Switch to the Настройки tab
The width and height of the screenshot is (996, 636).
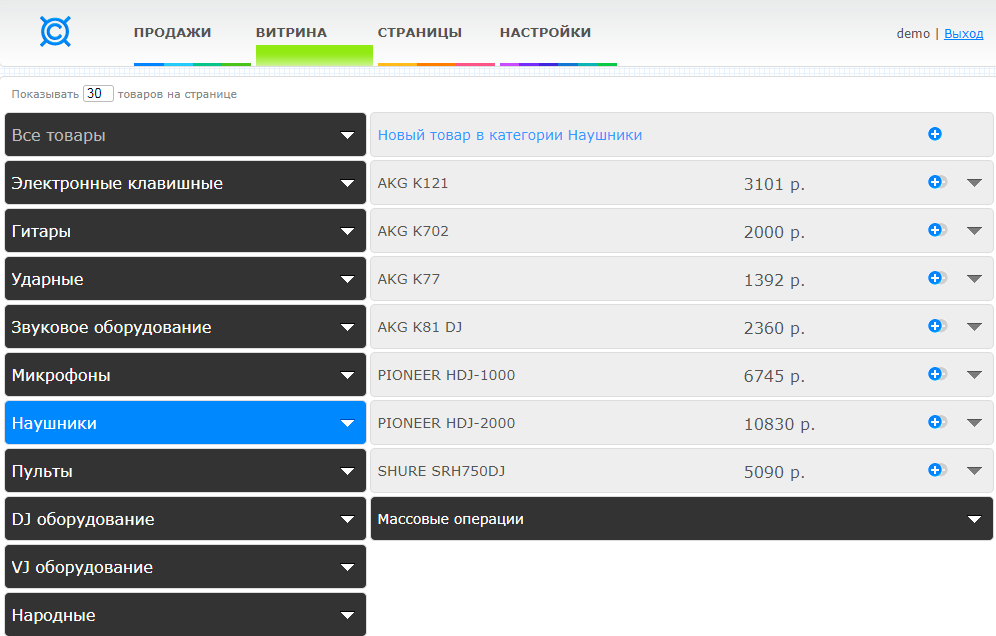click(545, 33)
